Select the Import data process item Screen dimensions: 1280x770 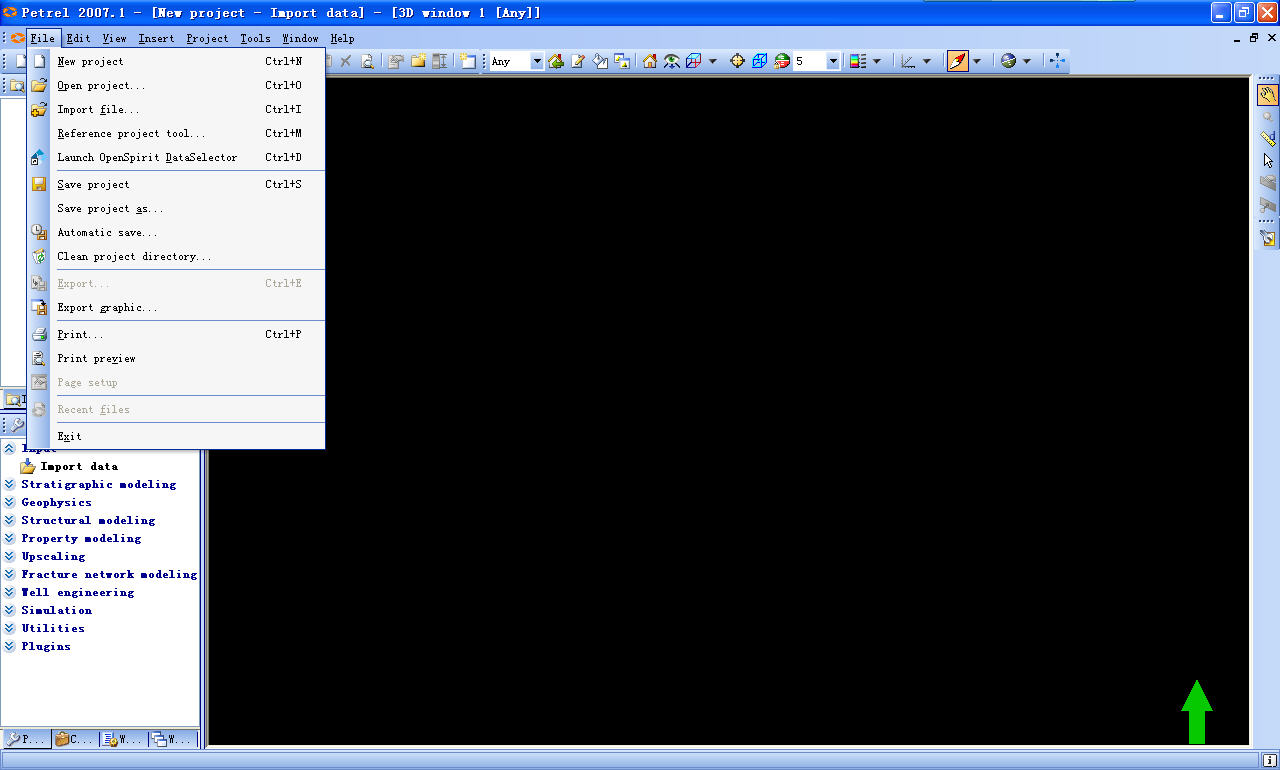click(x=79, y=466)
